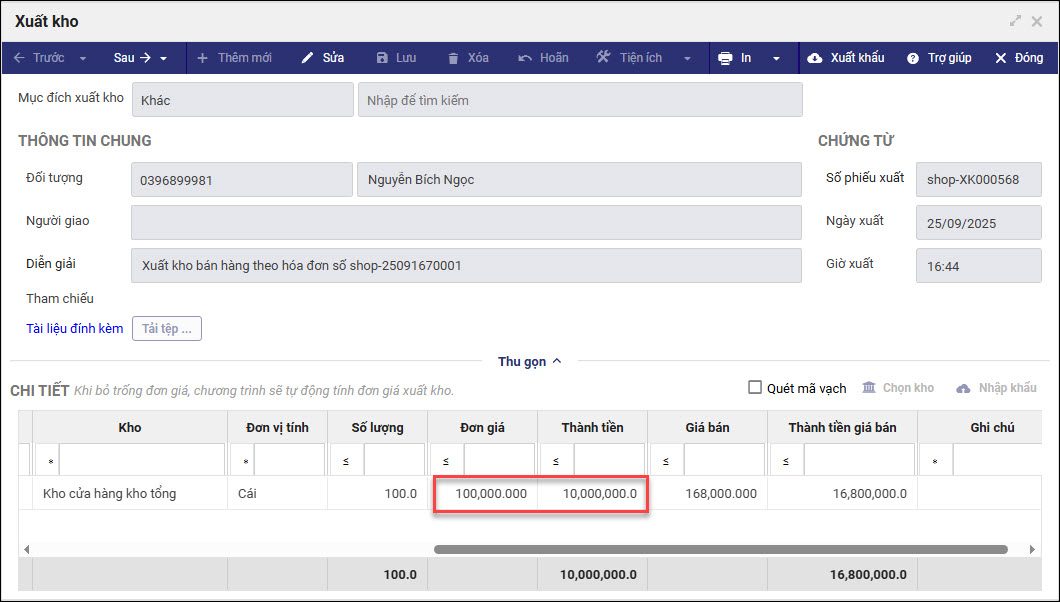Open dropdown arrow next to Sau

(164, 58)
